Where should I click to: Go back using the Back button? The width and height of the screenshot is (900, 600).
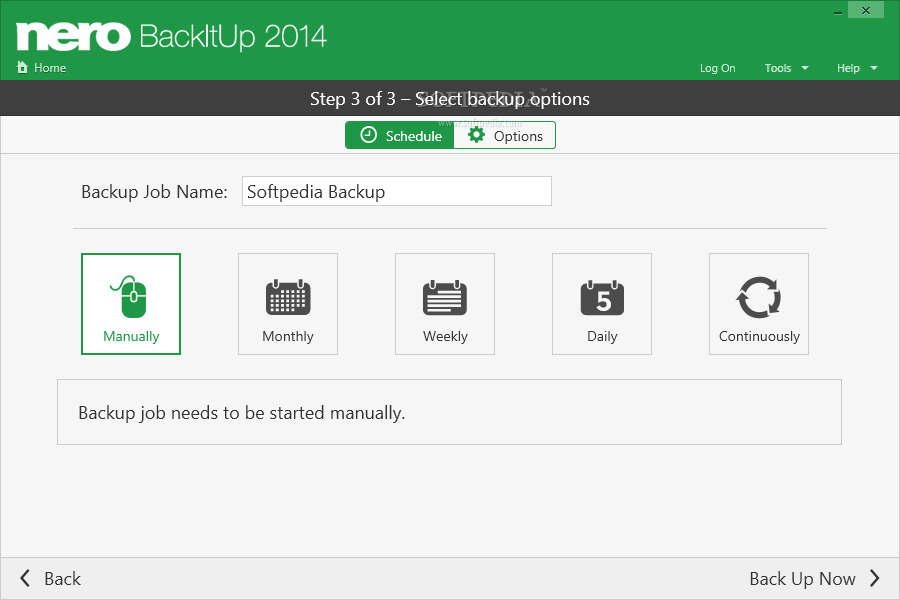(51, 578)
